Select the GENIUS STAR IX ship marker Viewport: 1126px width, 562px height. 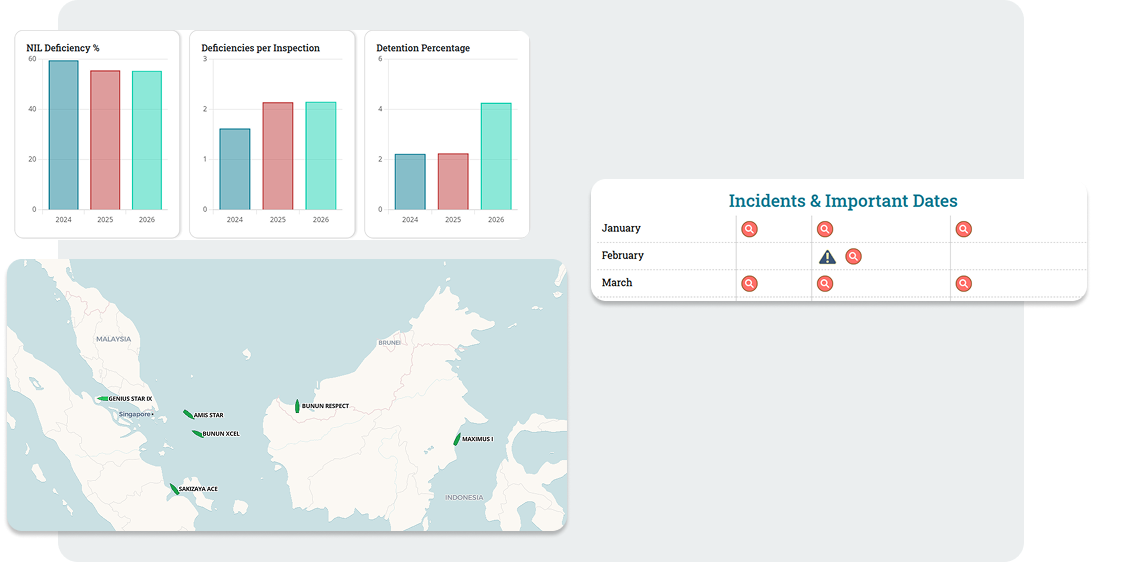point(102,399)
